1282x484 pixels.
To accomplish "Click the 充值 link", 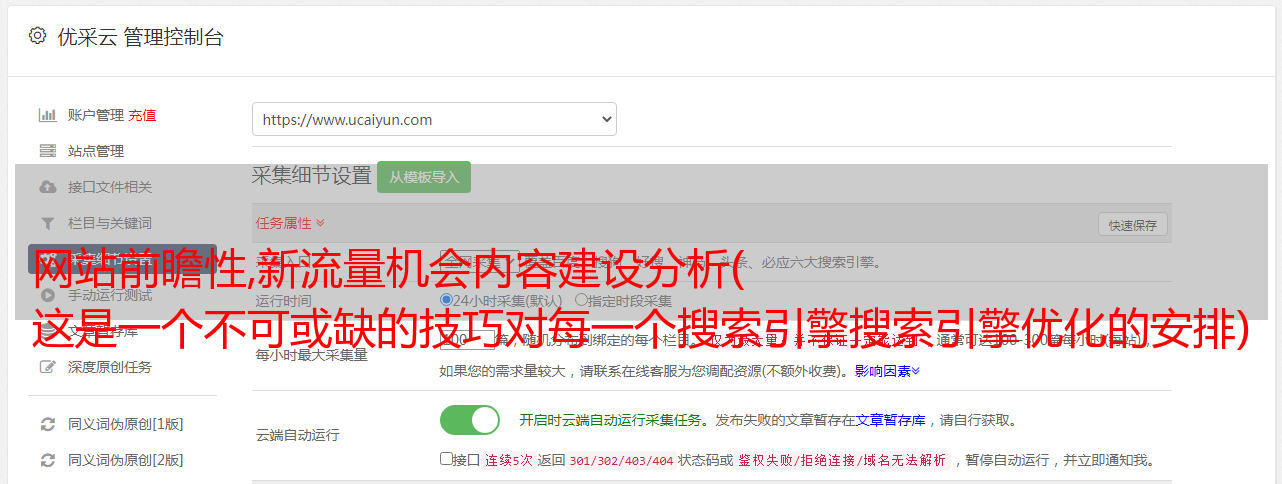I will [x=142, y=115].
